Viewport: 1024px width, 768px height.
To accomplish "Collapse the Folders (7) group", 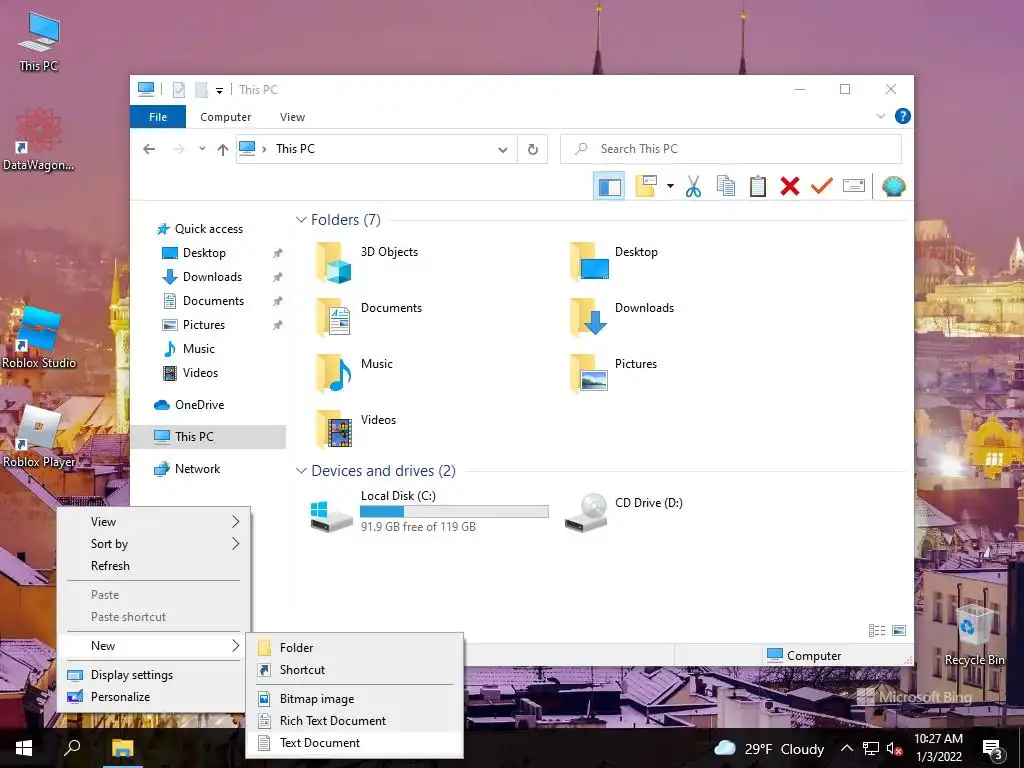I will (x=301, y=219).
